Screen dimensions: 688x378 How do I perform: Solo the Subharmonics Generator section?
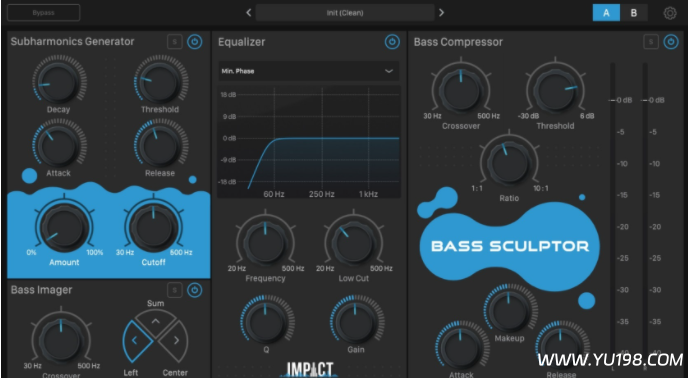(x=175, y=42)
